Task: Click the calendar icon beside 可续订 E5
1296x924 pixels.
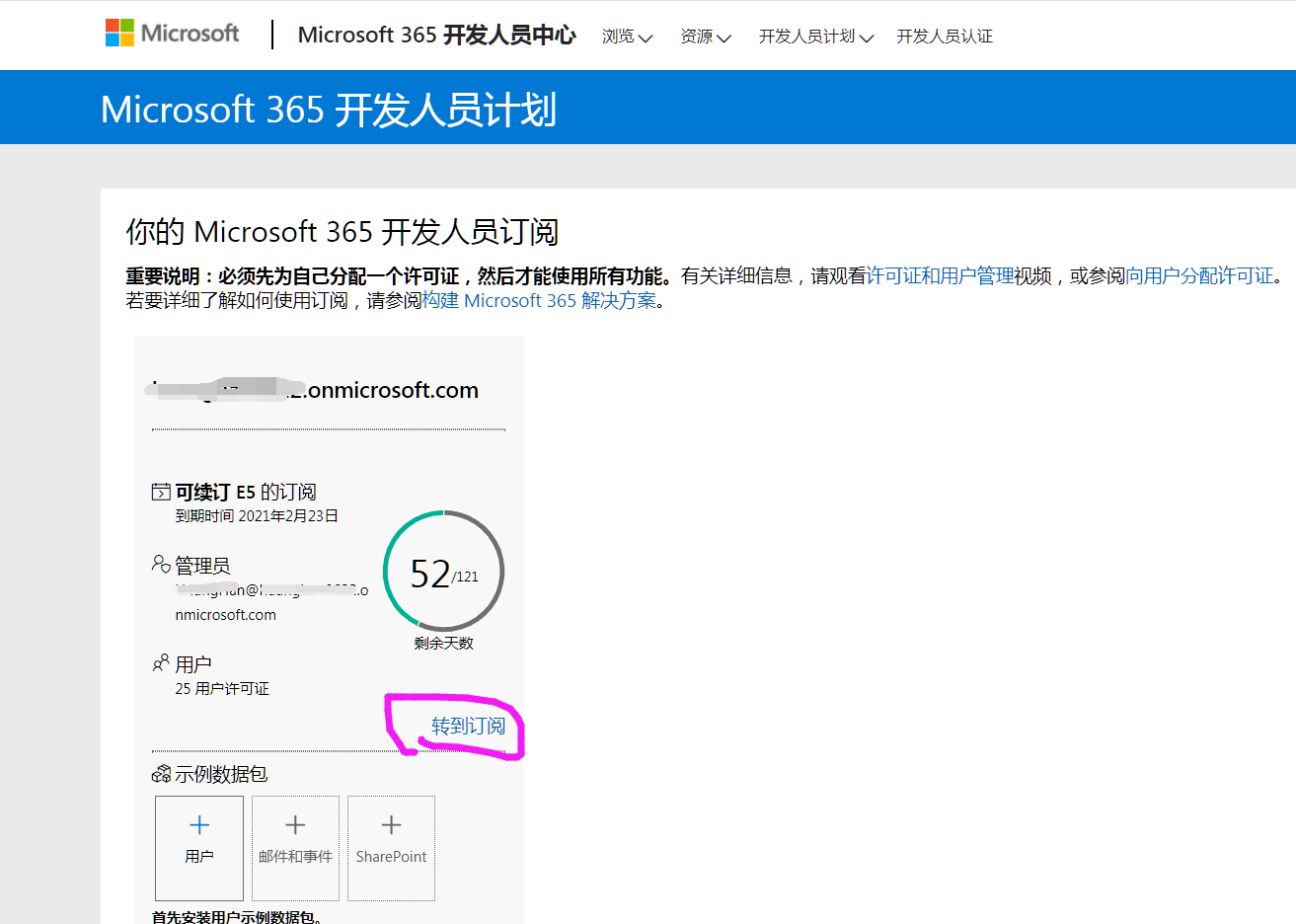Action: [x=161, y=492]
